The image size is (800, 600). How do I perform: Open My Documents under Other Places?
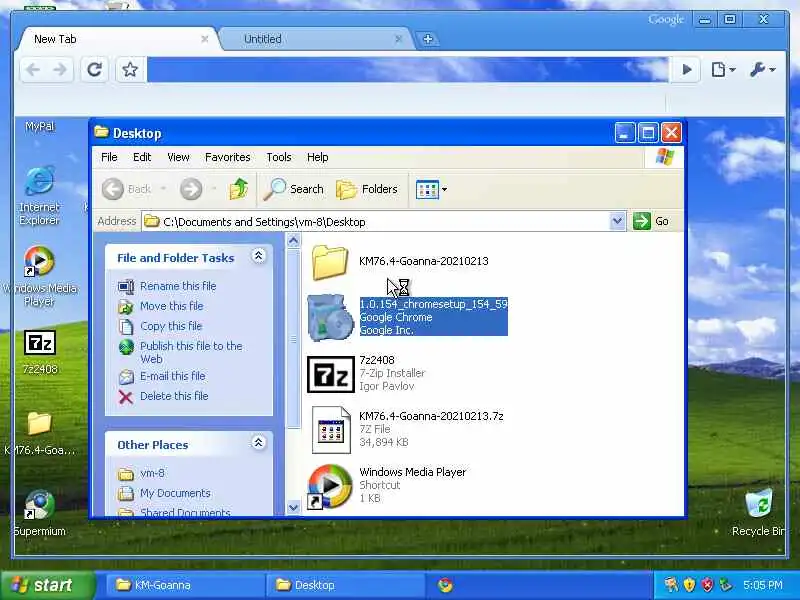coord(175,493)
